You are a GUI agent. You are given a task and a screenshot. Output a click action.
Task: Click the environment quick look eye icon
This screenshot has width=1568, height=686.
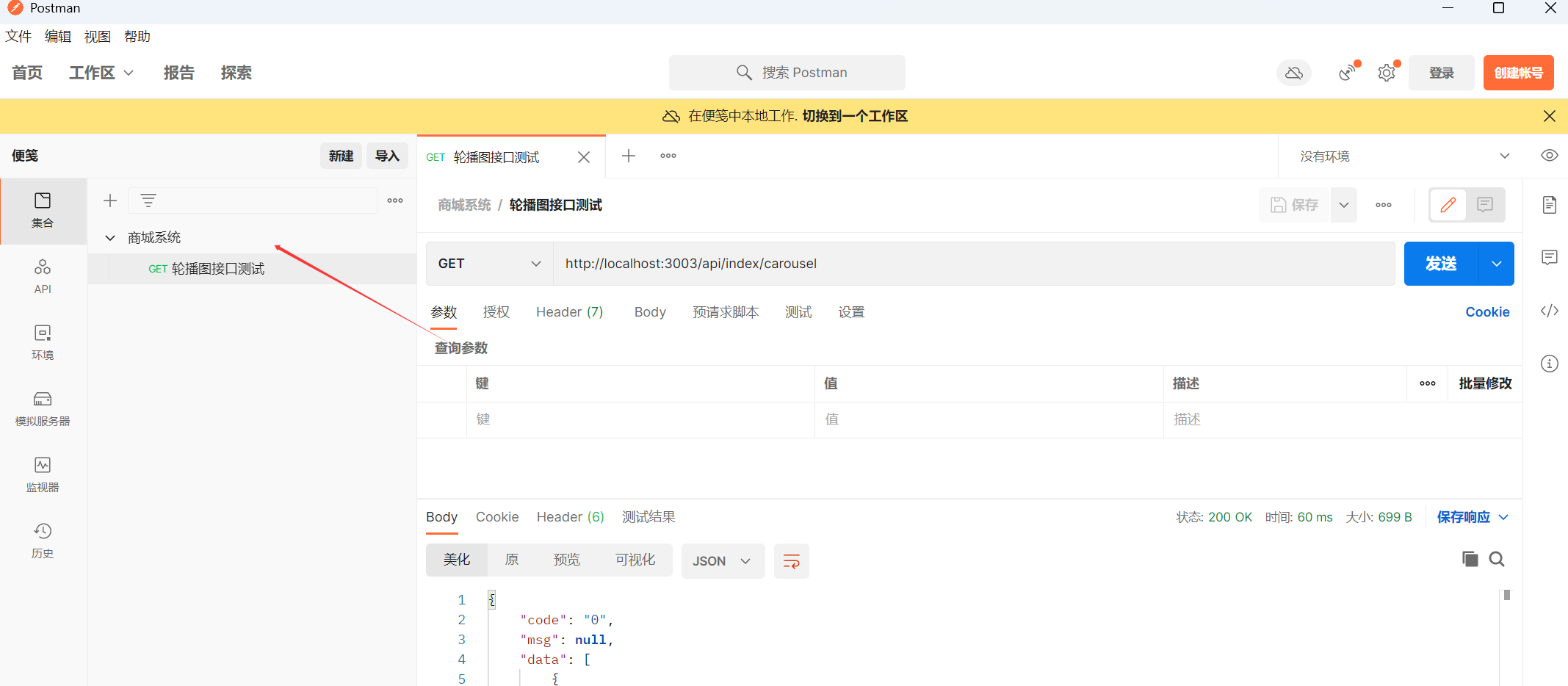(1550, 156)
